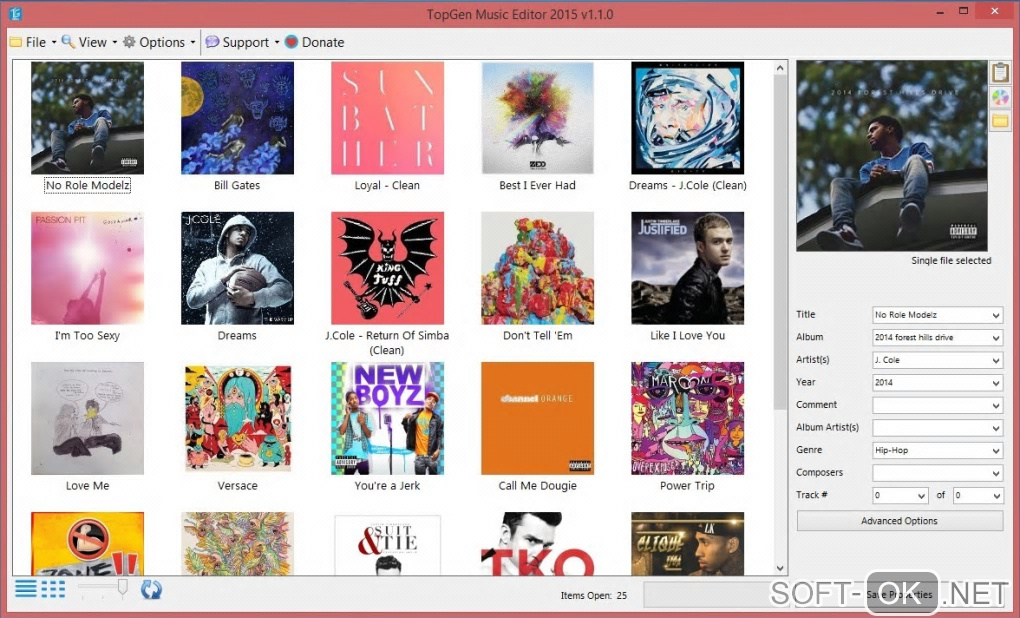Click the scroll down arrow of list
The width and height of the screenshot is (1020, 618).
point(780,568)
